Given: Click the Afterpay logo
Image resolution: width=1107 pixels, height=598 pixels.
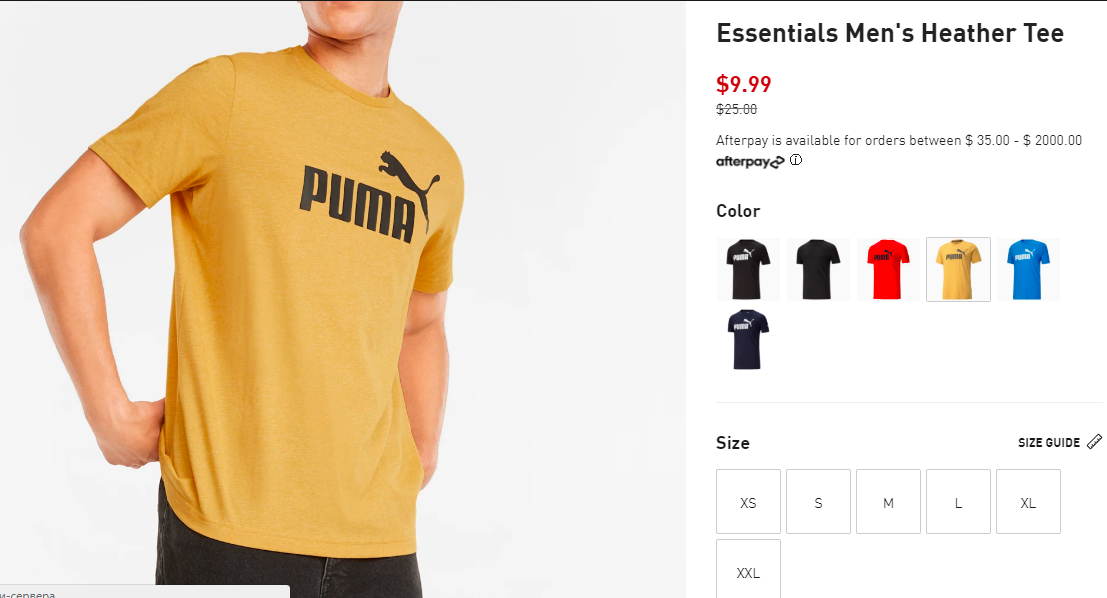Looking at the screenshot, I should tap(750, 162).
